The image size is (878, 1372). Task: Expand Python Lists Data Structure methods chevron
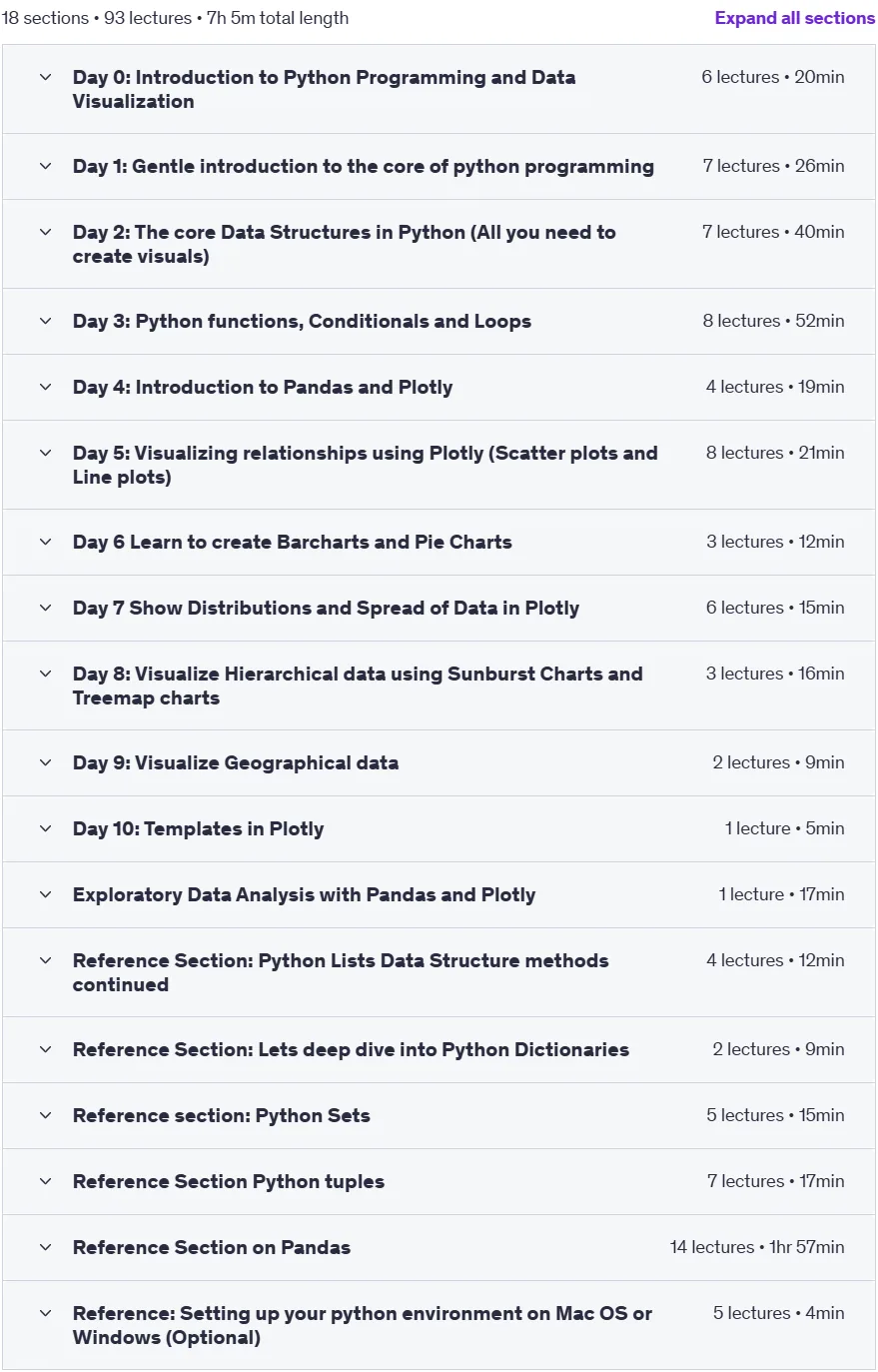(x=45, y=960)
